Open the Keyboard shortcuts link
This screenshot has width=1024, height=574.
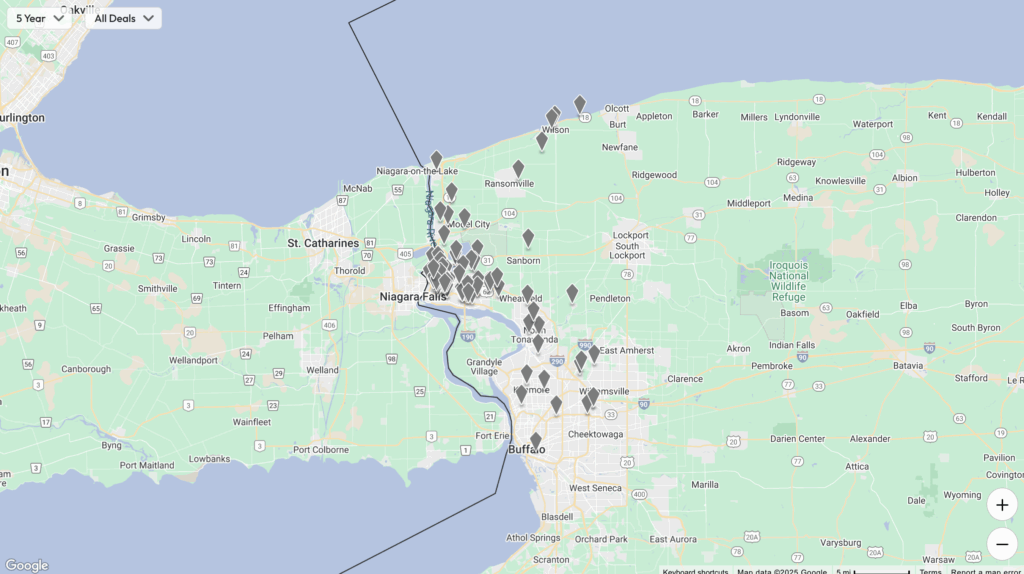click(695, 571)
